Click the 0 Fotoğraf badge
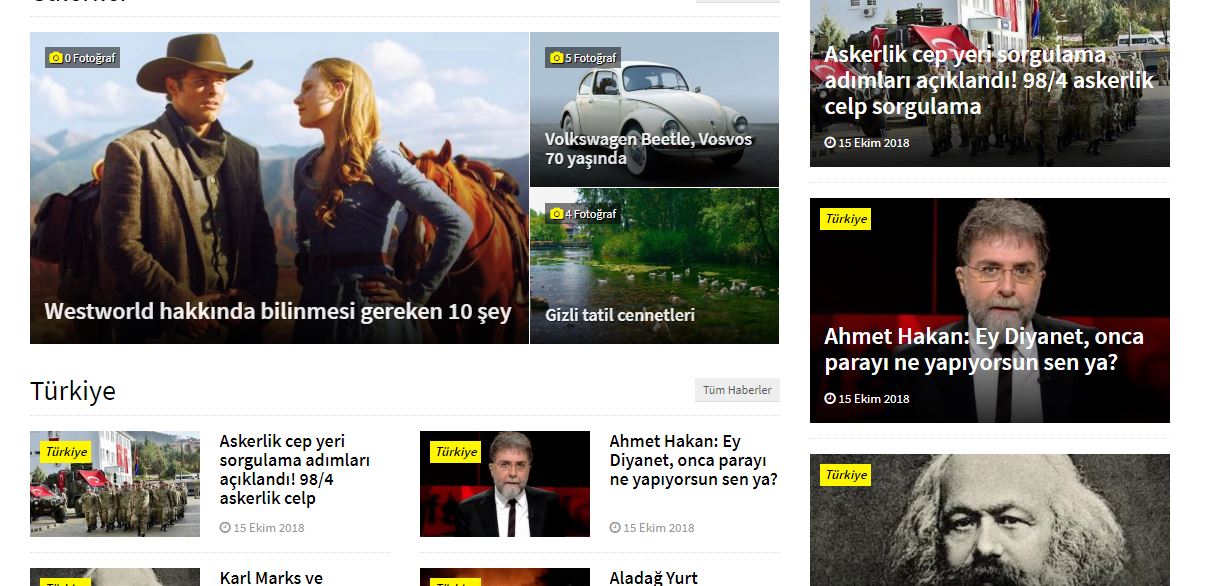This screenshot has width=1228, height=586. 83,58
